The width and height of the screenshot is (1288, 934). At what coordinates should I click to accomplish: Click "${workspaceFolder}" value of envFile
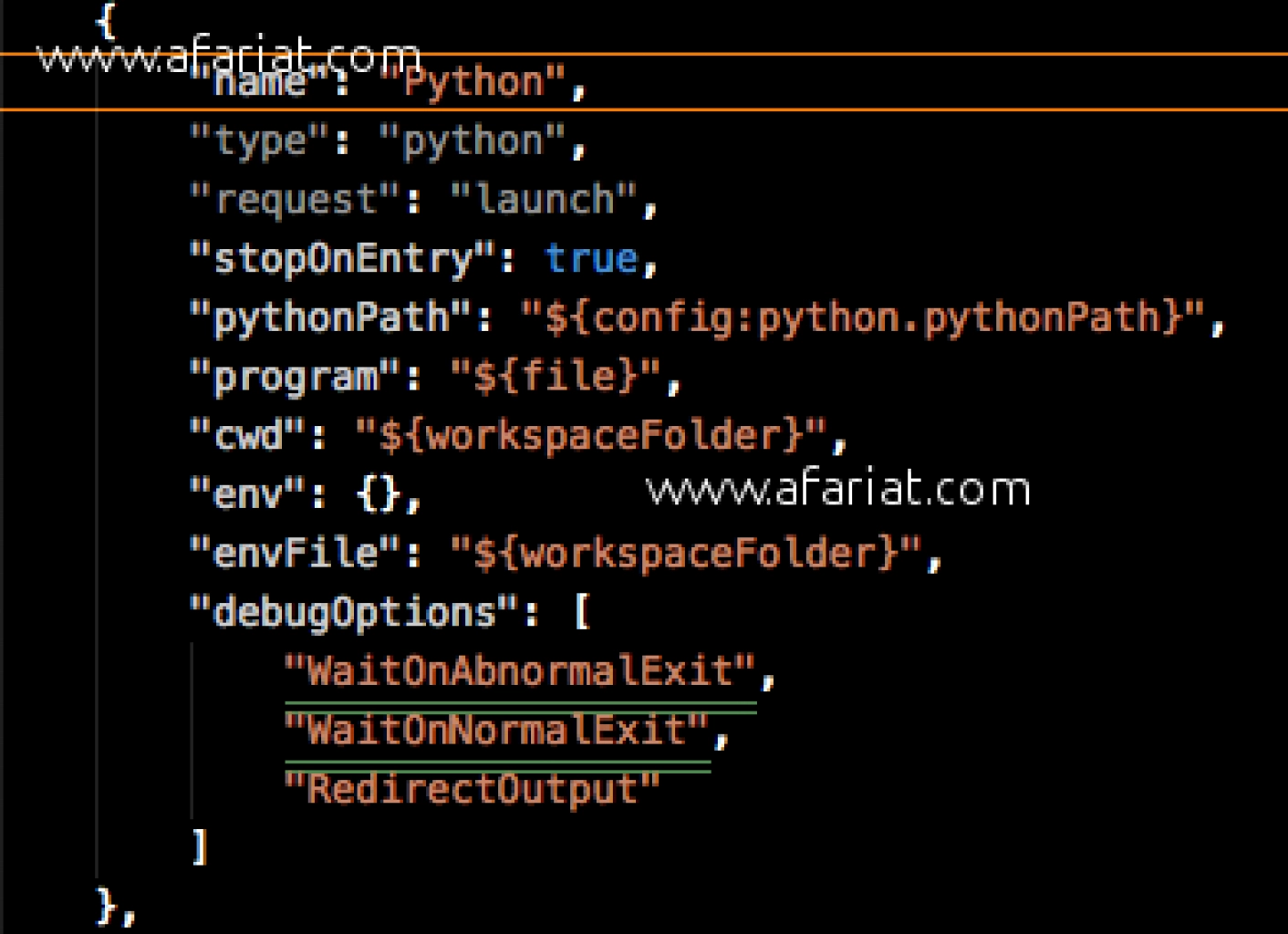coord(685,555)
